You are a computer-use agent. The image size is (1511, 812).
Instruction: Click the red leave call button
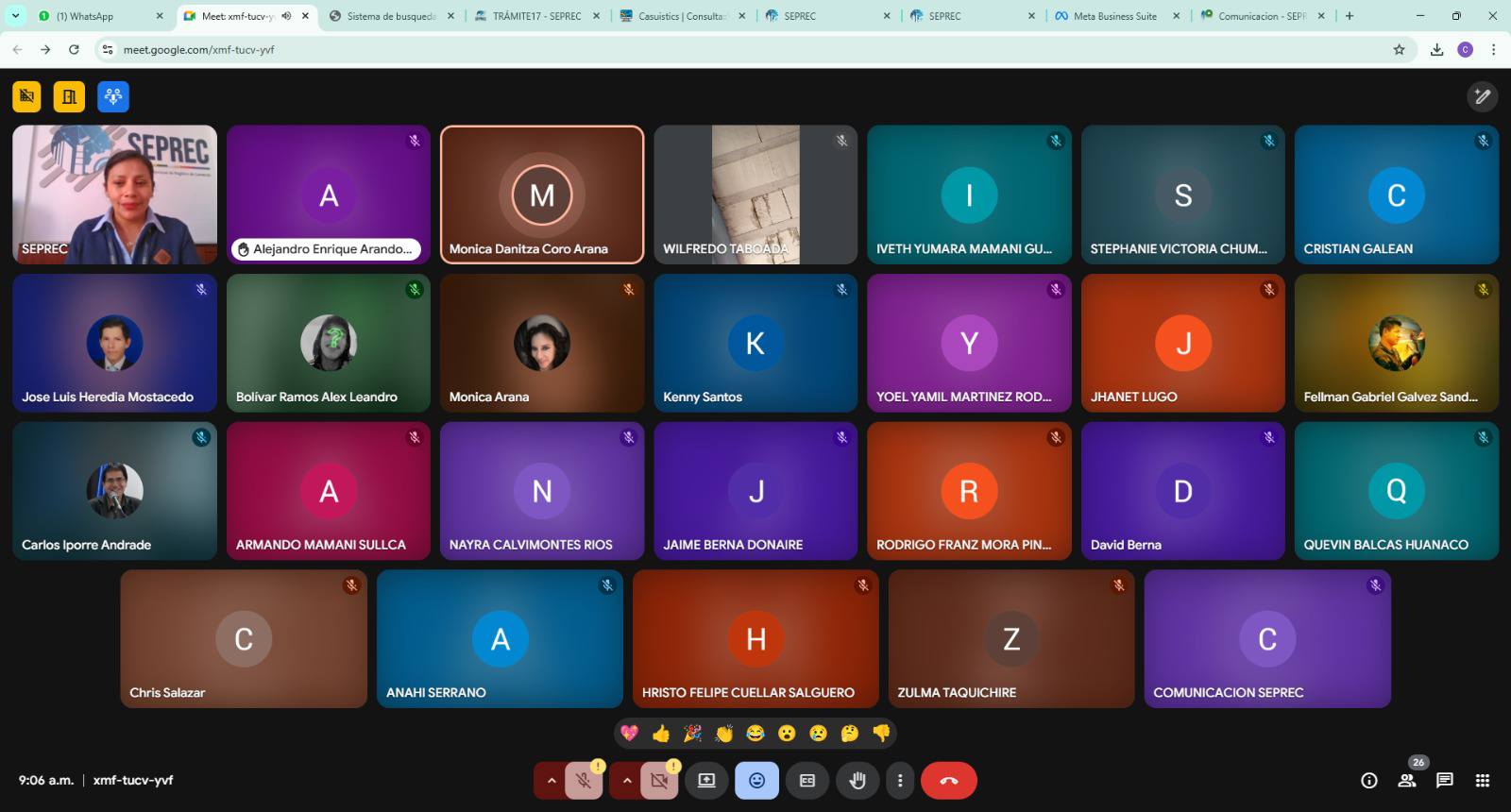[948, 781]
